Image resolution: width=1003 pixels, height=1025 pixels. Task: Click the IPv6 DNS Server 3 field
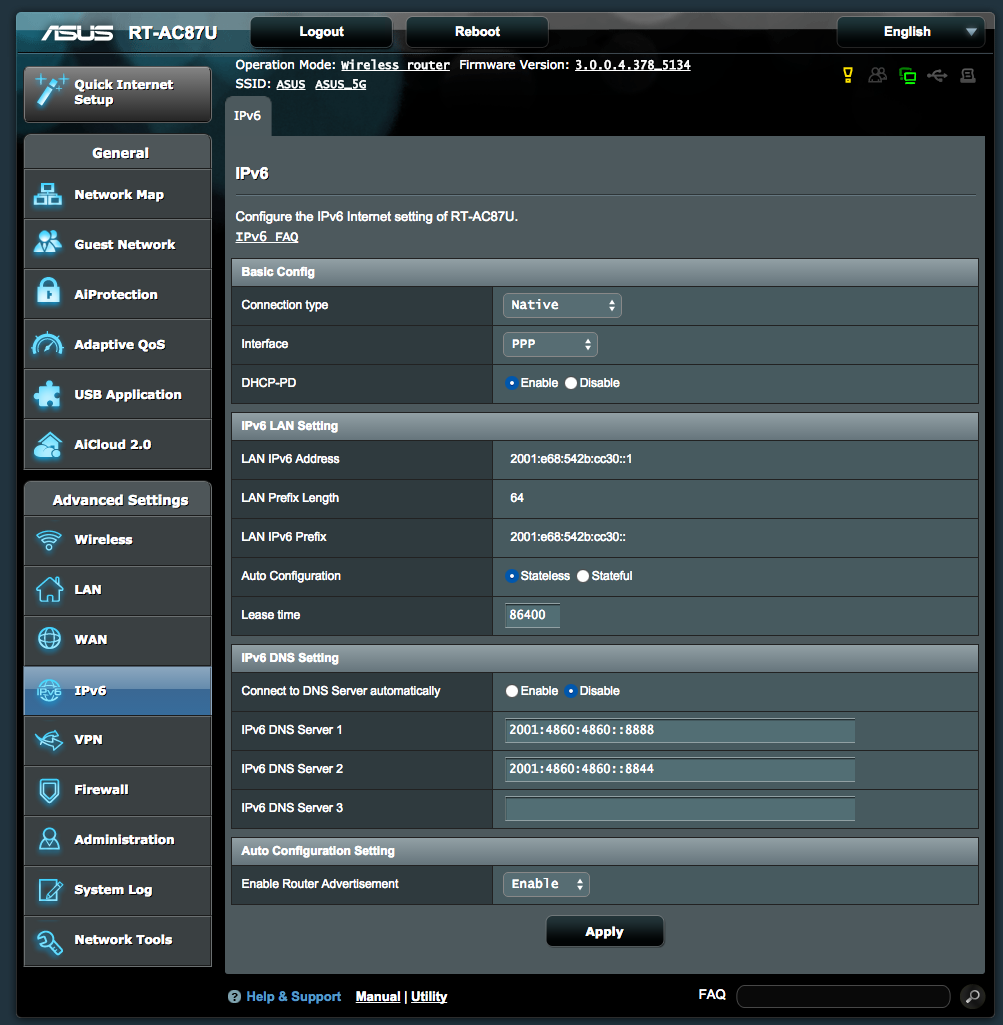tap(680, 808)
